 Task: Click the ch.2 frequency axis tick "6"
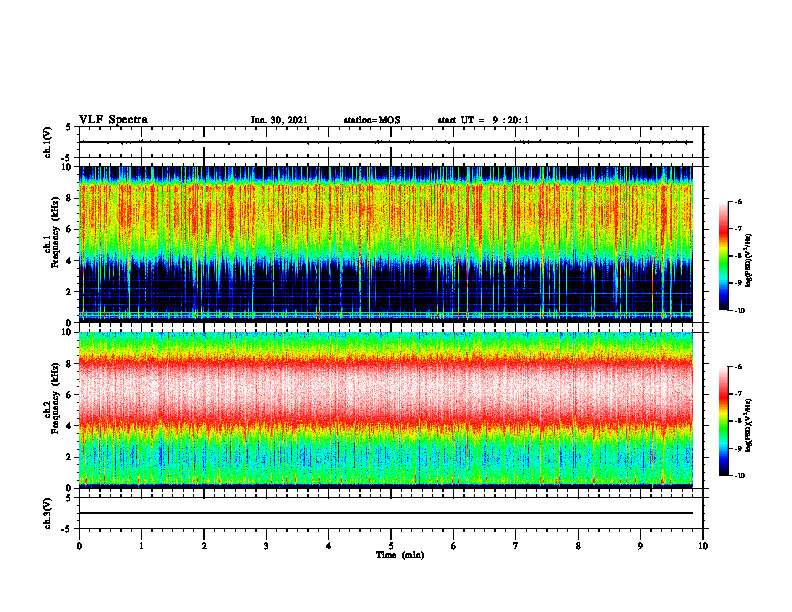pyautogui.click(x=70, y=395)
